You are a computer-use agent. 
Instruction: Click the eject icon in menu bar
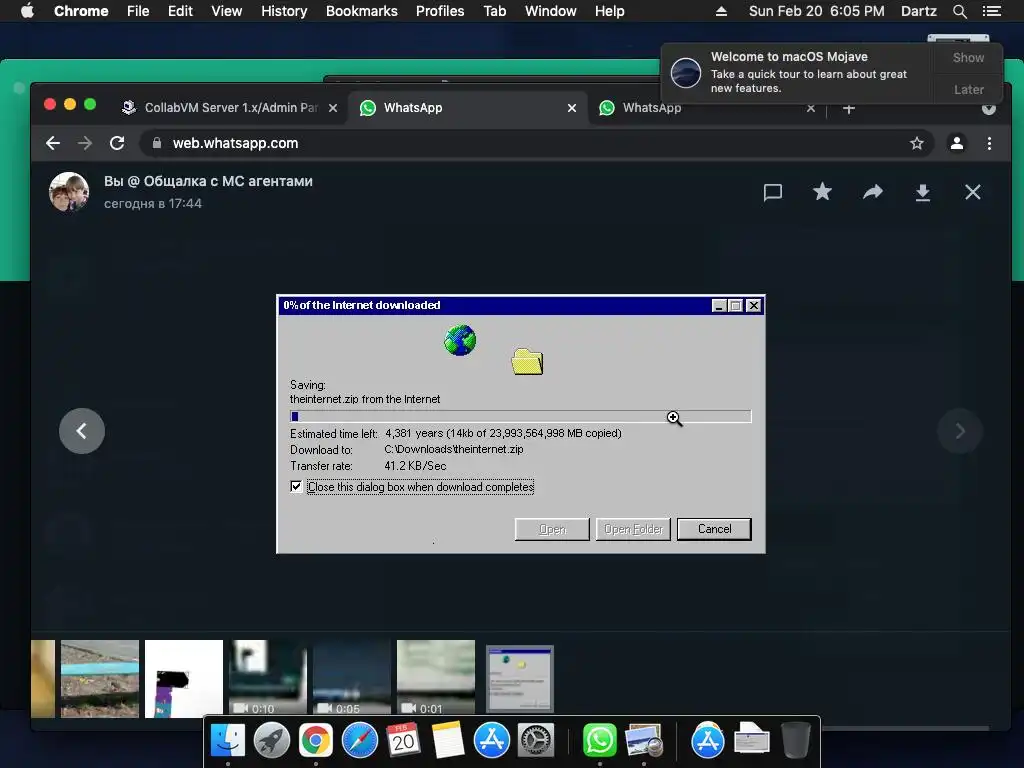(721, 11)
